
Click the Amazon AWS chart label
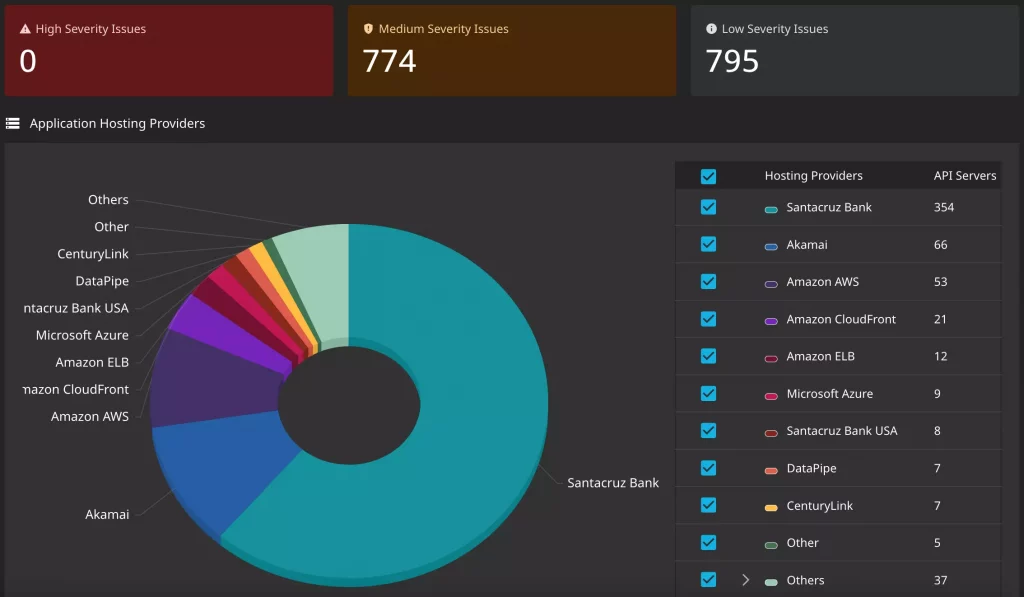click(89, 417)
